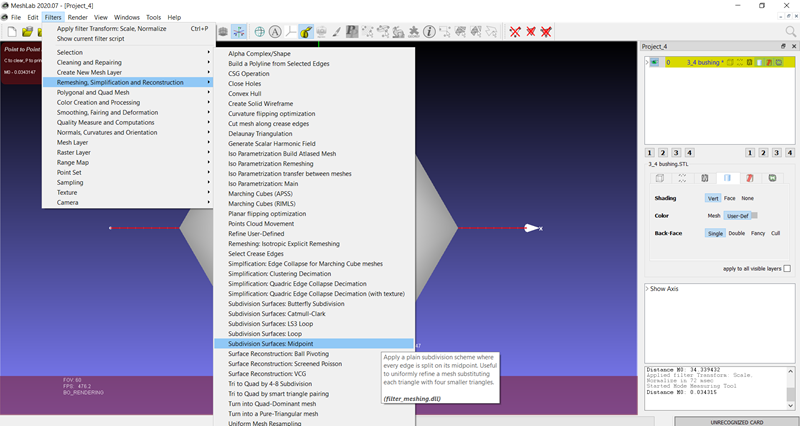Choose Close Holes filter

tap(314, 84)
